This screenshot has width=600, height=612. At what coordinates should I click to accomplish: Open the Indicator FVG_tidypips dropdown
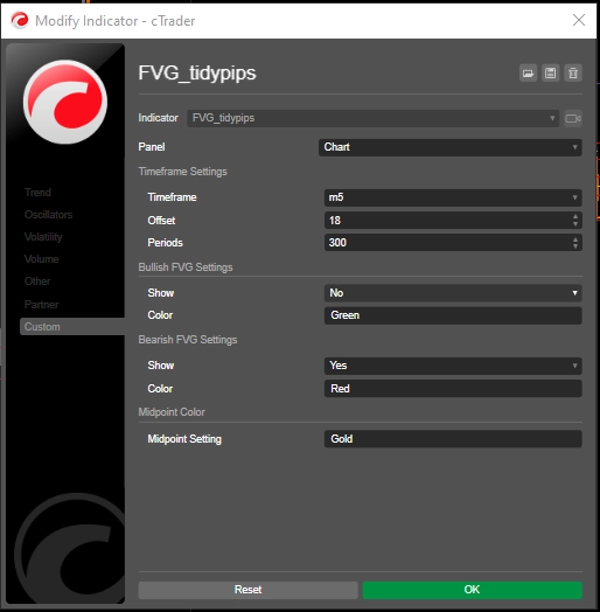pyautogui.click(x=373, y=118)
